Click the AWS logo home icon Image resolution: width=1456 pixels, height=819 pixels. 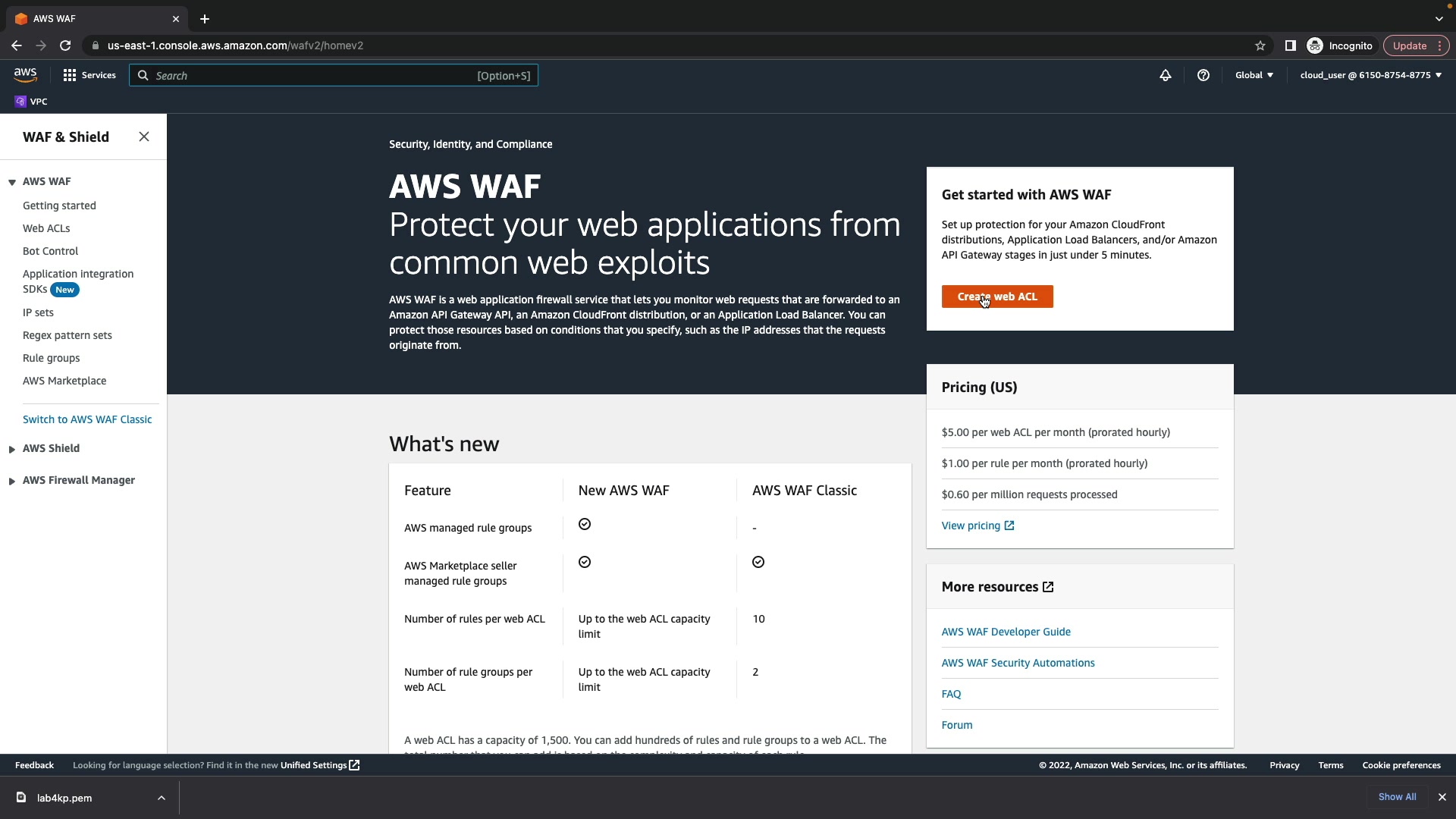[25, 74]
